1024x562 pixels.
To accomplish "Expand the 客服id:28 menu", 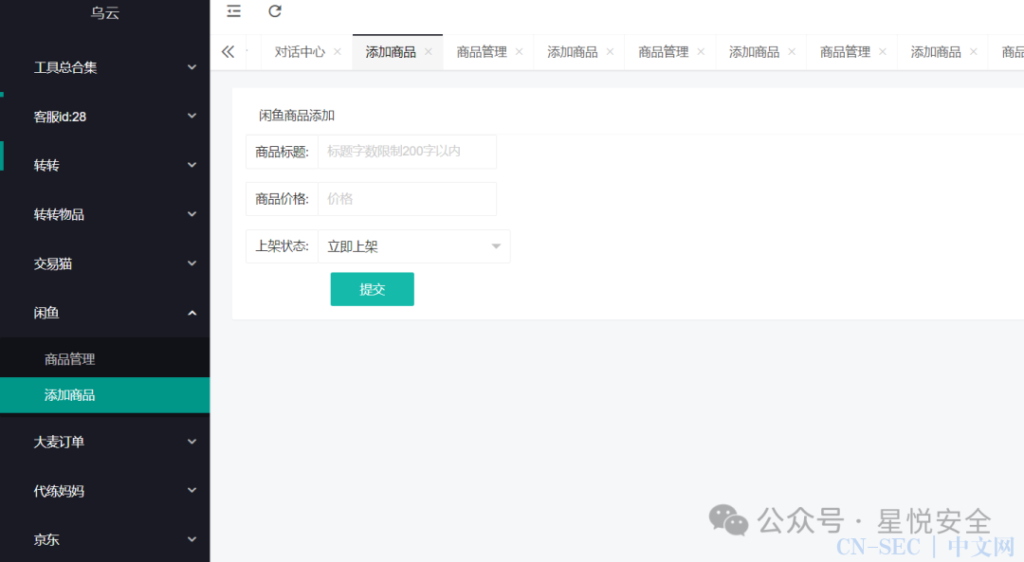I will click(105, 116).
